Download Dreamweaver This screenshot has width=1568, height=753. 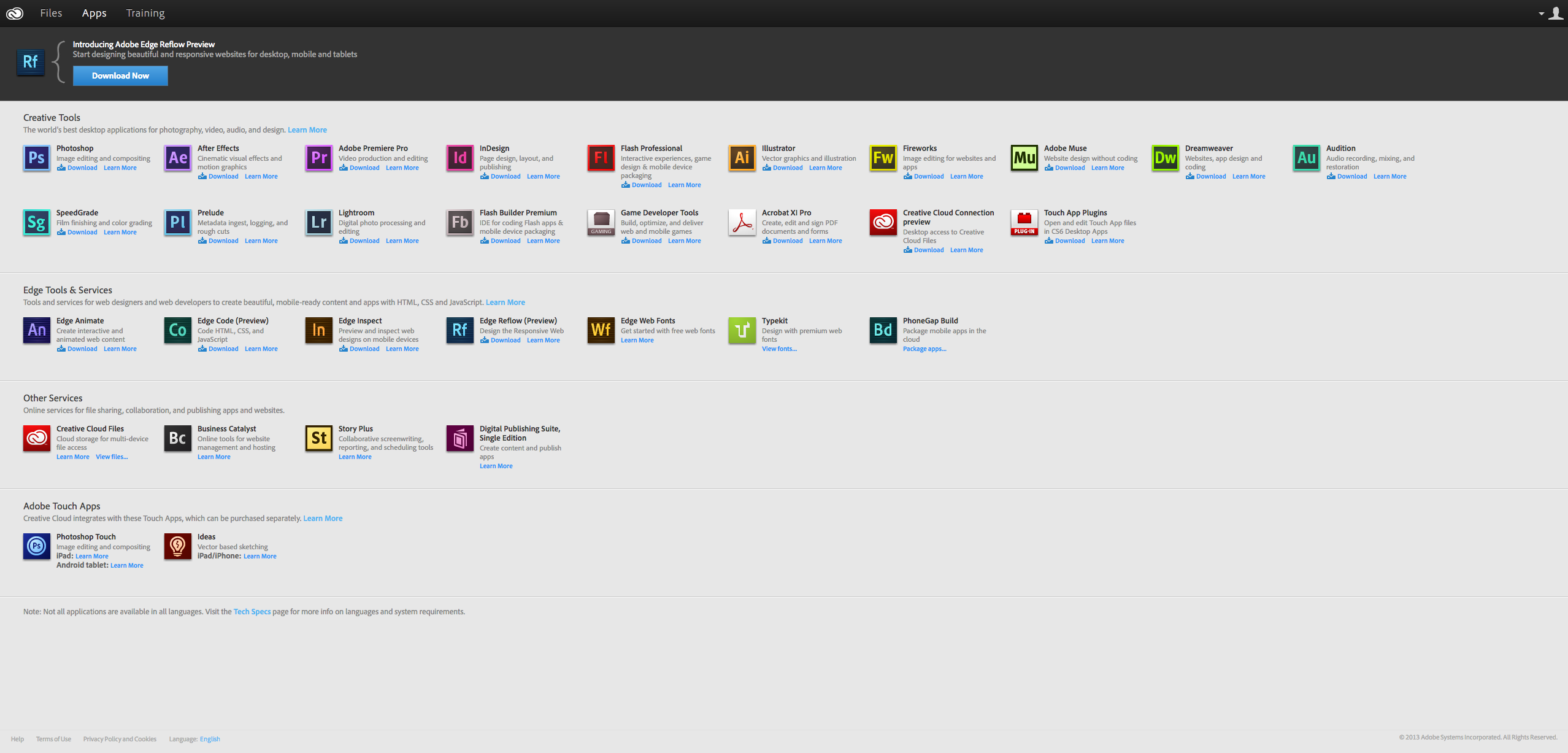point(1206,177)
